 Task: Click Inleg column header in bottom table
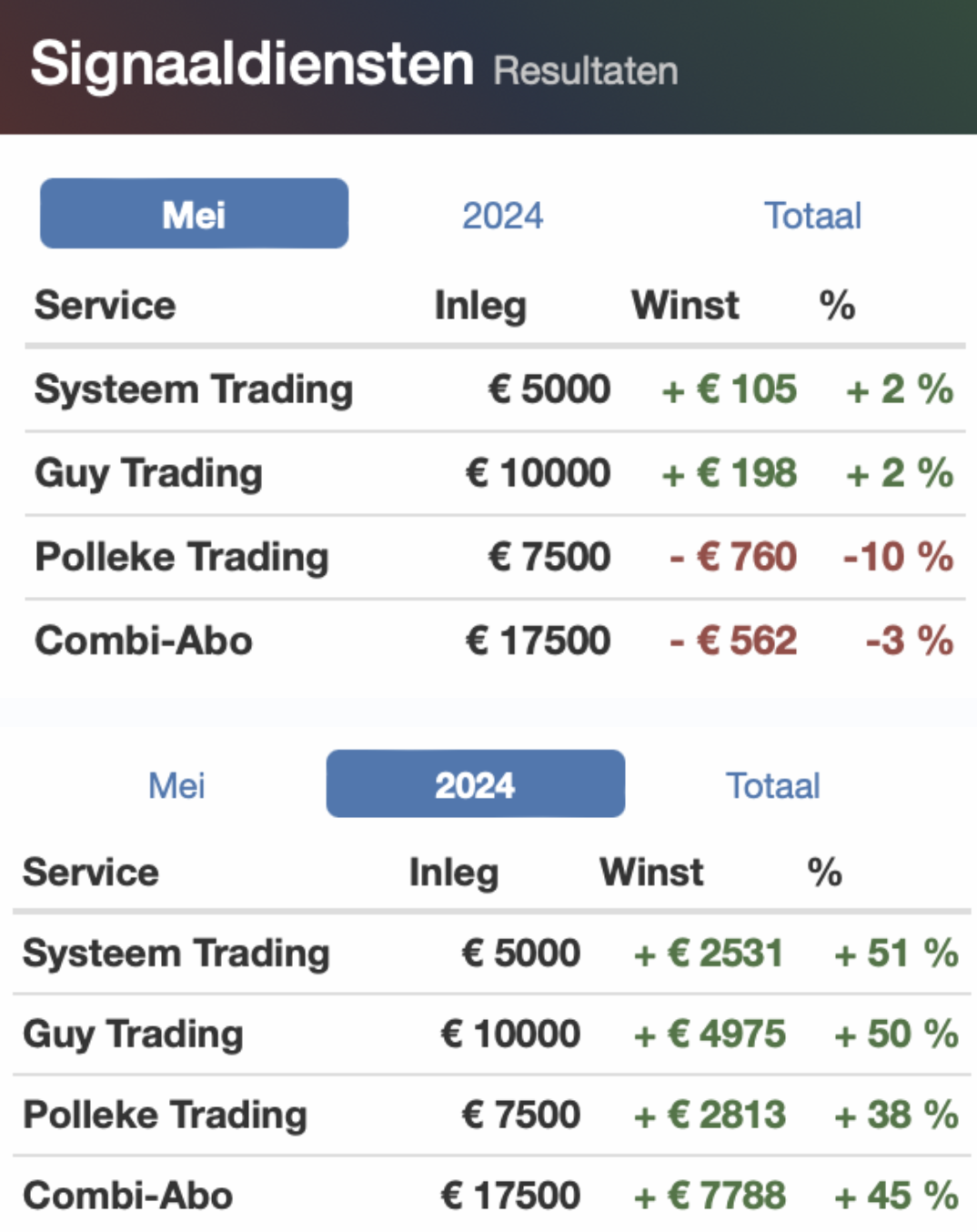click(454, 872)
